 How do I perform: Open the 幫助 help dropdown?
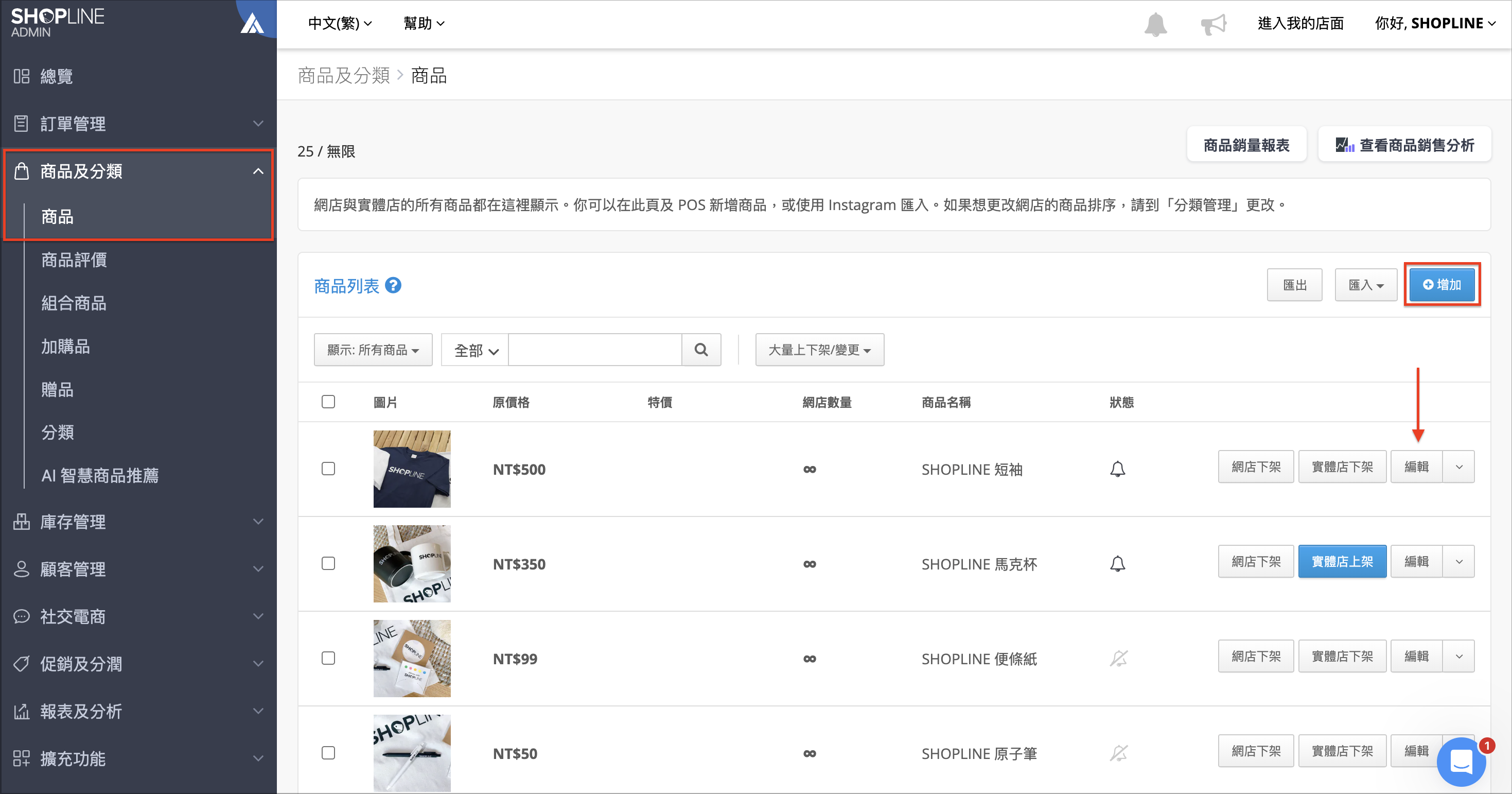(x=424, y=24)
